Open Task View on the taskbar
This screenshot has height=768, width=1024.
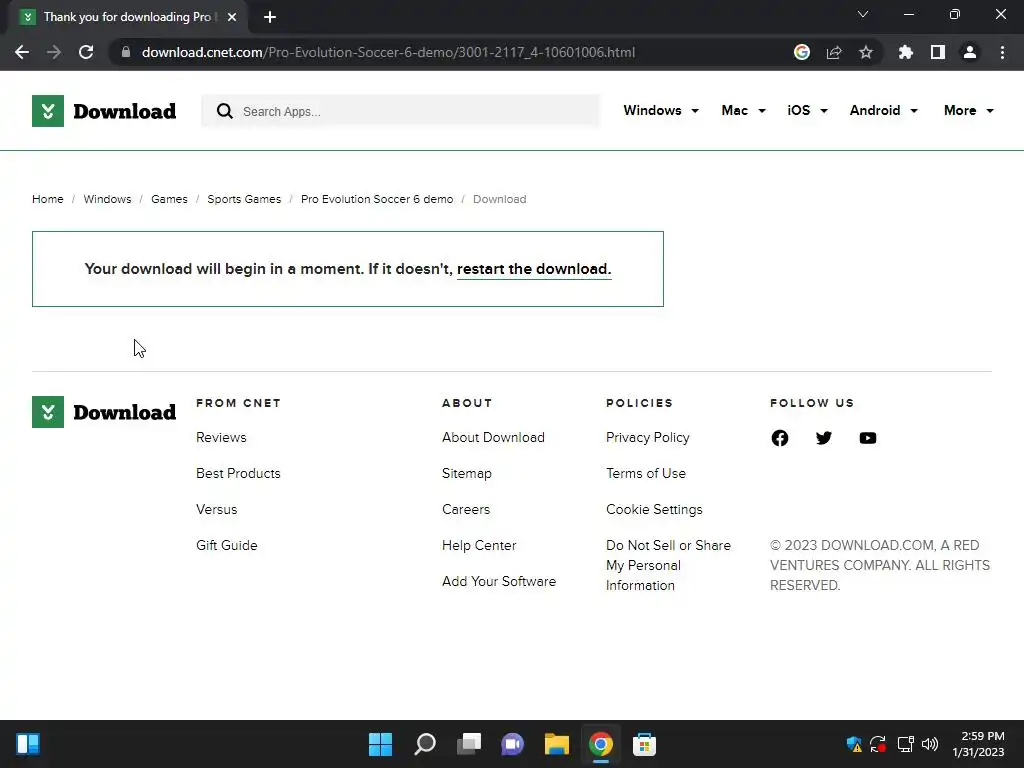pos(469,744)
